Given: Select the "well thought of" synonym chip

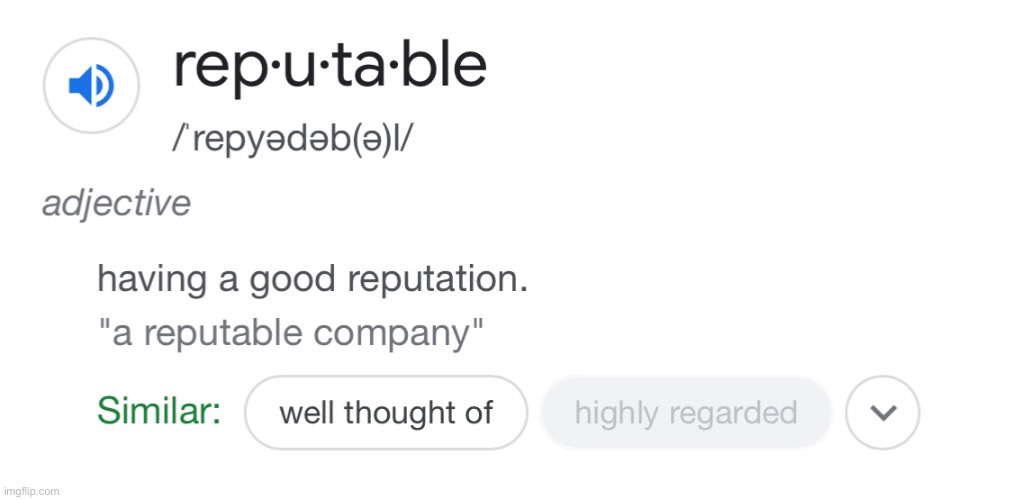Looking at the screenshot, I should point(386,412).
